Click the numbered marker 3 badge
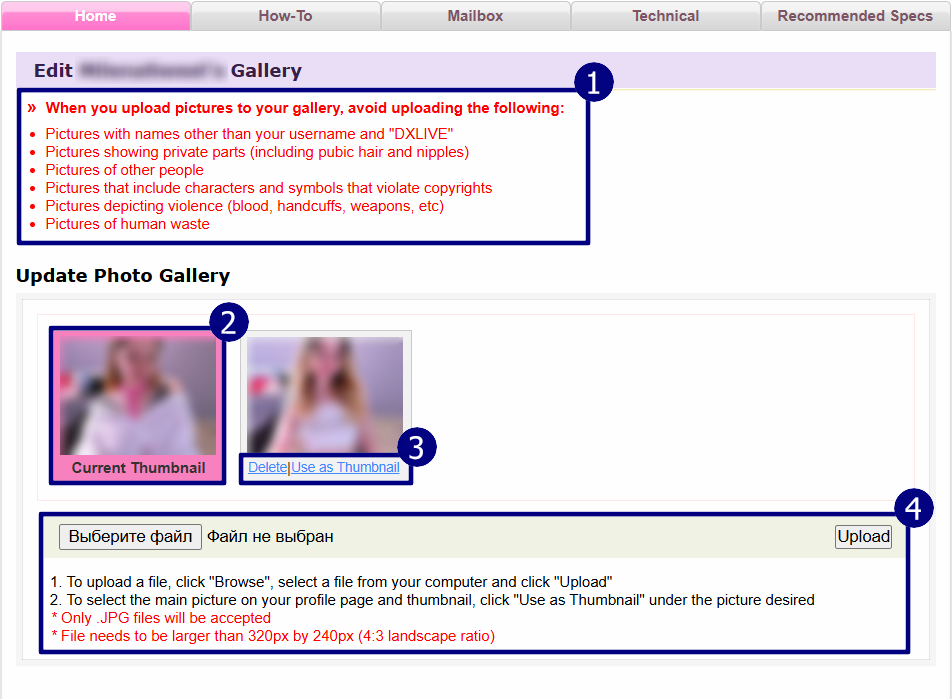 pyautogui.click(x=417, y=449)
